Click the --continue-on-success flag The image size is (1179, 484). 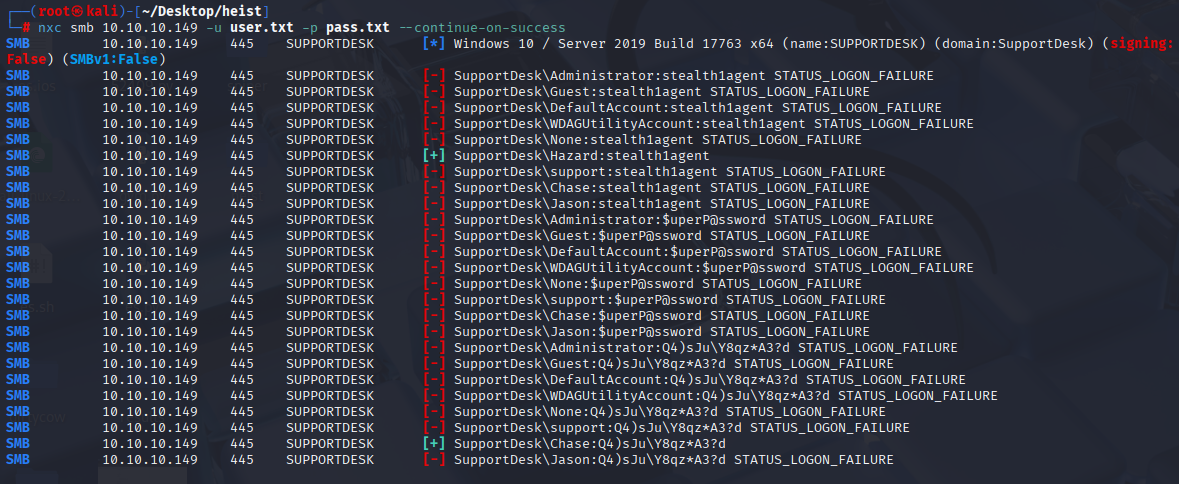point(481,28)
